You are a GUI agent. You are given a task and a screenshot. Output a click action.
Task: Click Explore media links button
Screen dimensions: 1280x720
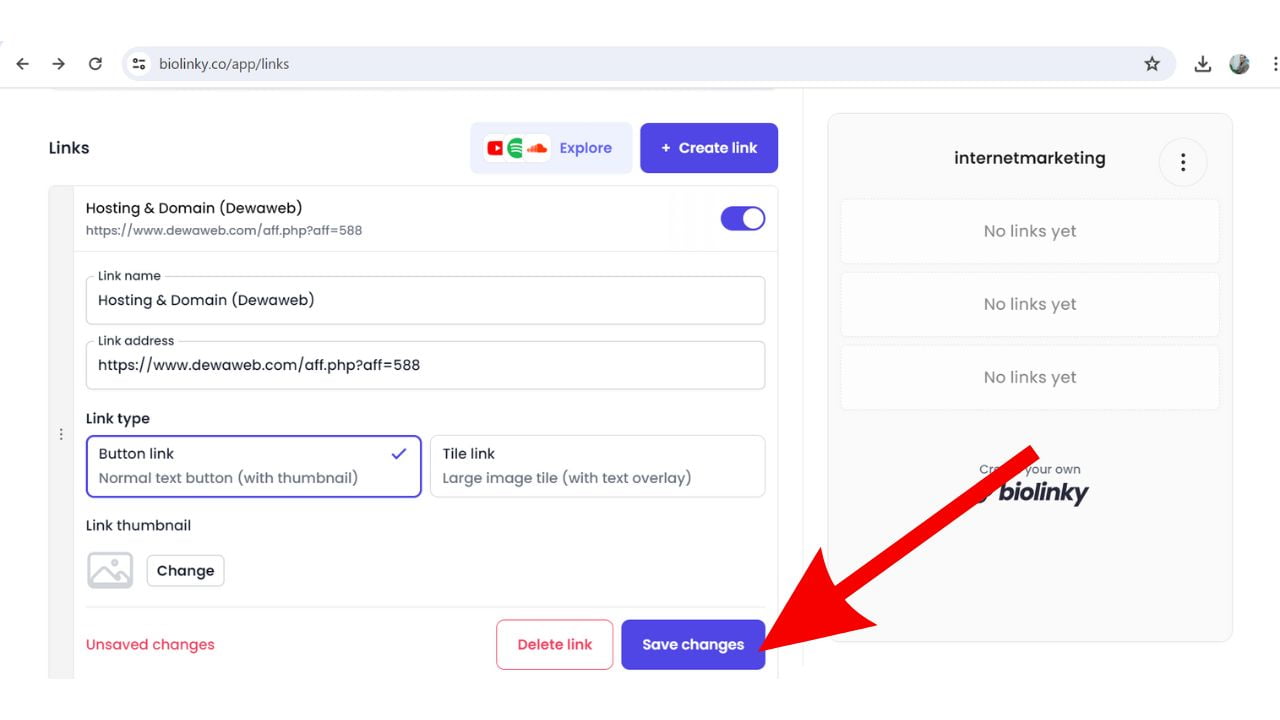[x=550, y=148]
